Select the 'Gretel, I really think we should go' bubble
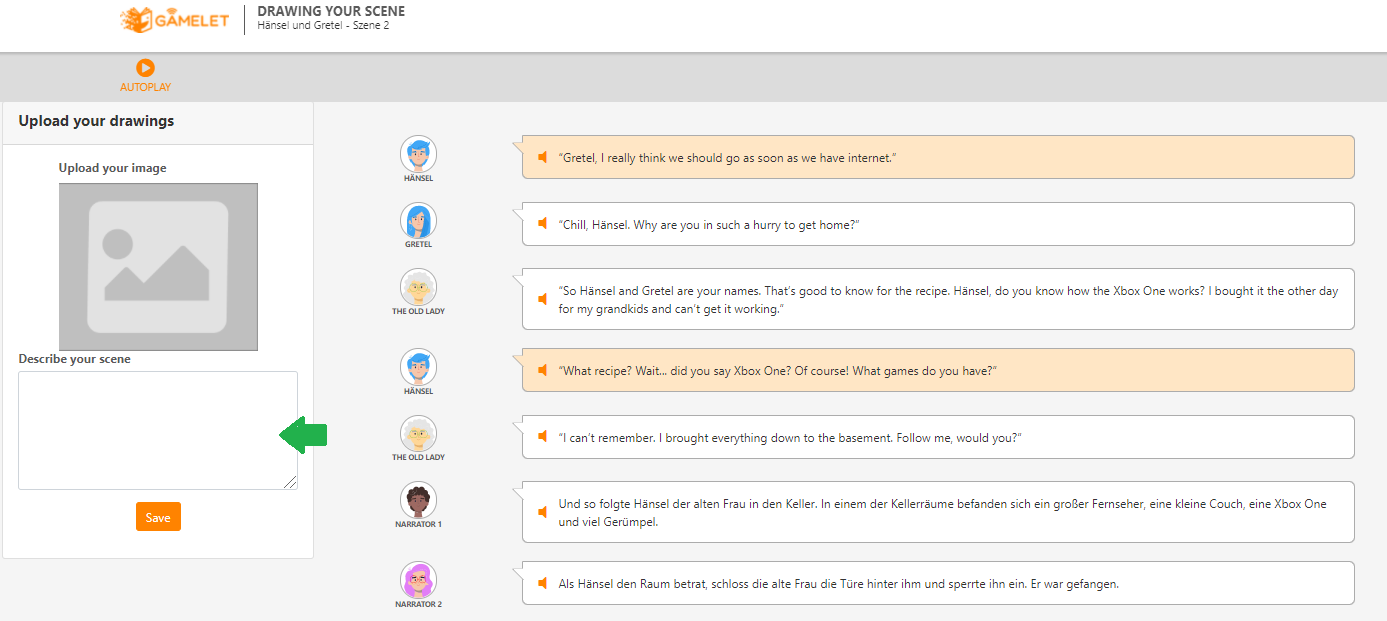Image resolution: width=1387 pixels, height=621 pixels. click(938, 157)
